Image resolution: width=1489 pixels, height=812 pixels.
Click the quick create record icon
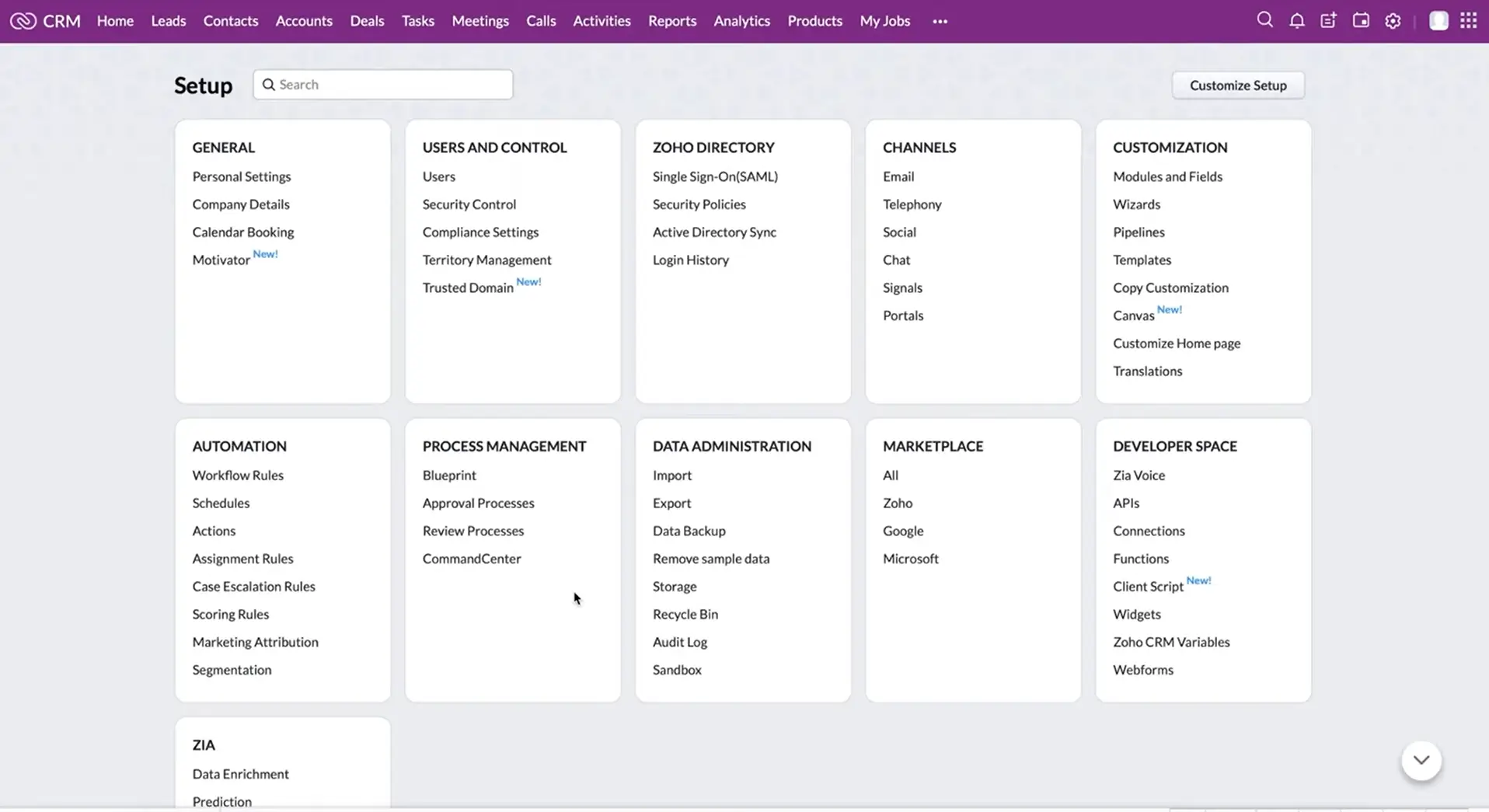(x=1328, y=21)
